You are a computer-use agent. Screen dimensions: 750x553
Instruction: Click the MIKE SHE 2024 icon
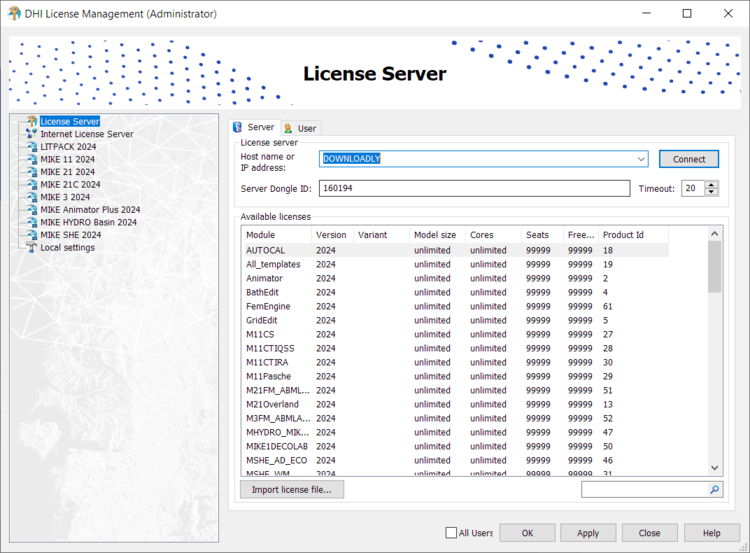[x=32, y=235]
